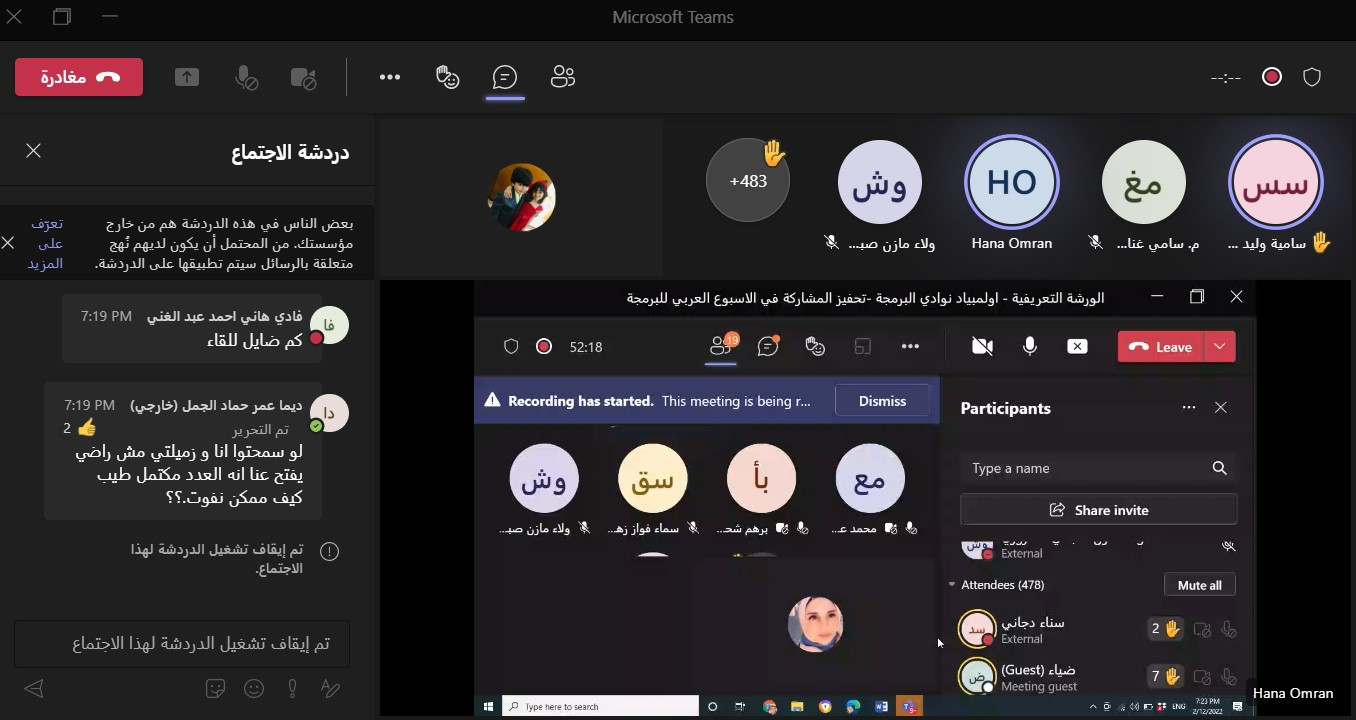Toggle people icon with 19 badge
The image size is (1356, 720).
(x=721, y=346)
